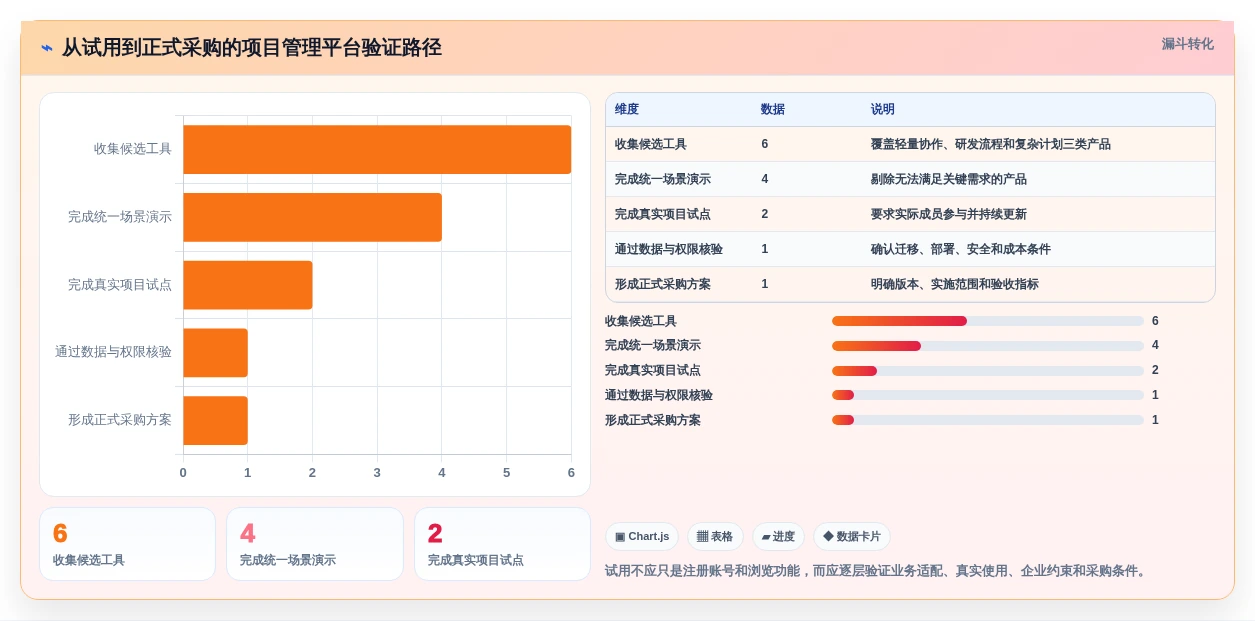Click the 漏斗转化 tag in header
1255x621 pixels.
pyautogui.click(x=1187, y=44)
